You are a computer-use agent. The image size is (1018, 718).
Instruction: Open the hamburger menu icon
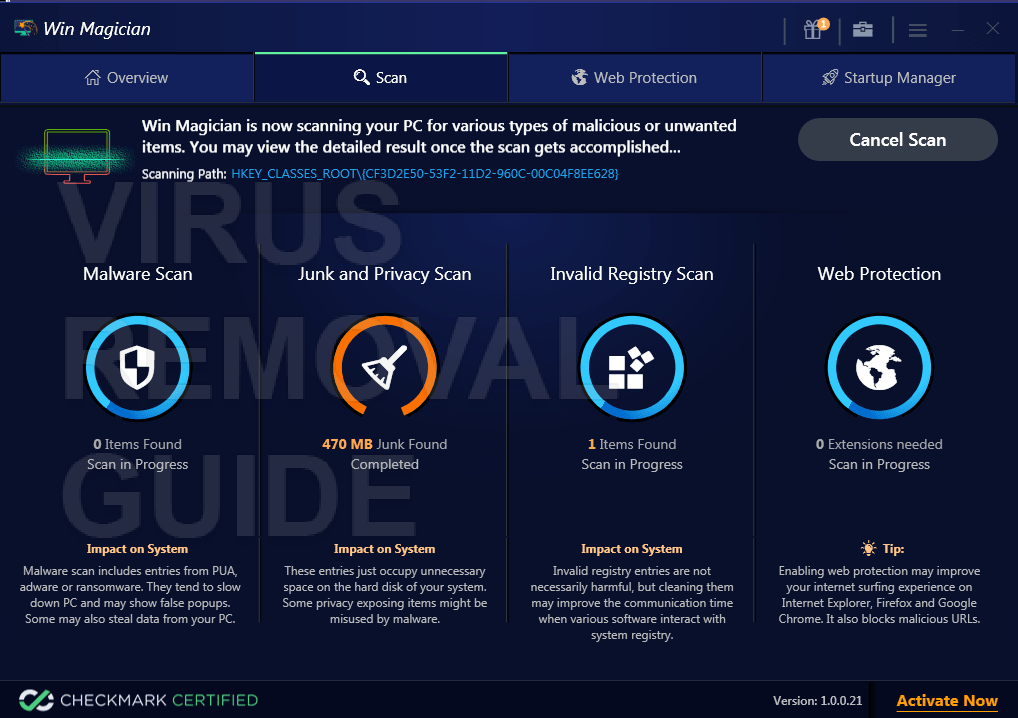[917, 30]
